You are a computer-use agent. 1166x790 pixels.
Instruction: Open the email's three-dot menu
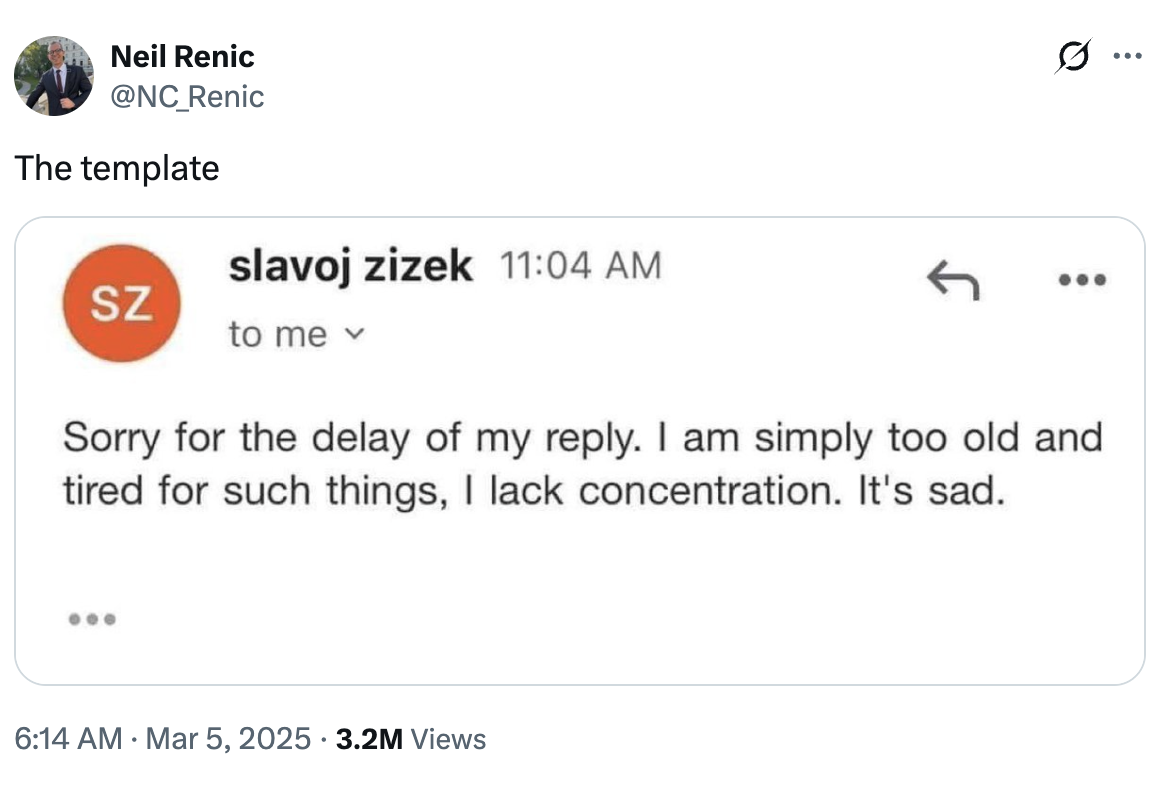(x=1082, y=280)
